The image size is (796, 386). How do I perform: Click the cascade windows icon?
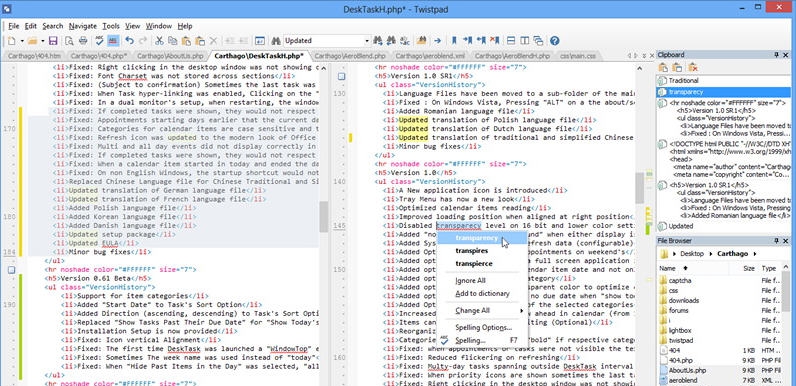click(x=538, y=41)
